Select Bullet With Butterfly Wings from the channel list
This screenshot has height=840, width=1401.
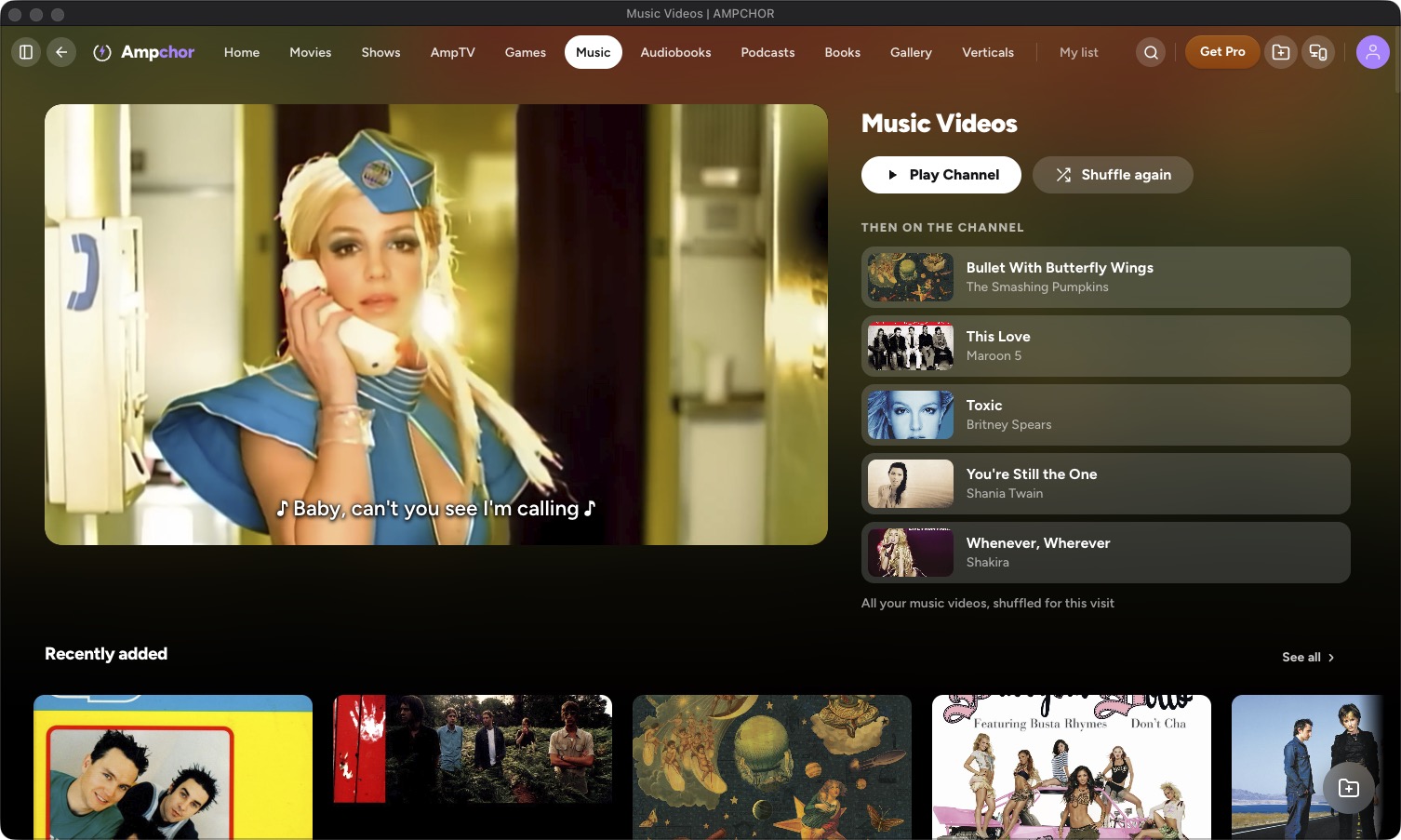(1106, 277)
